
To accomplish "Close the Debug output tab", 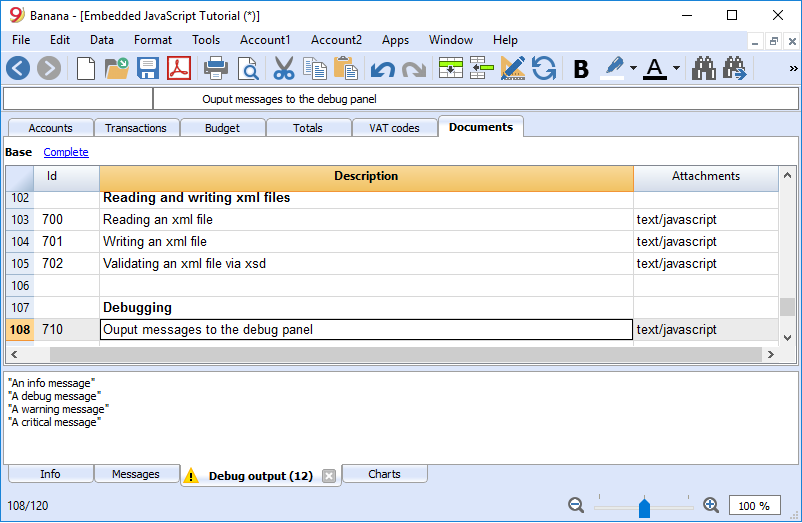I will click(329, 476).
